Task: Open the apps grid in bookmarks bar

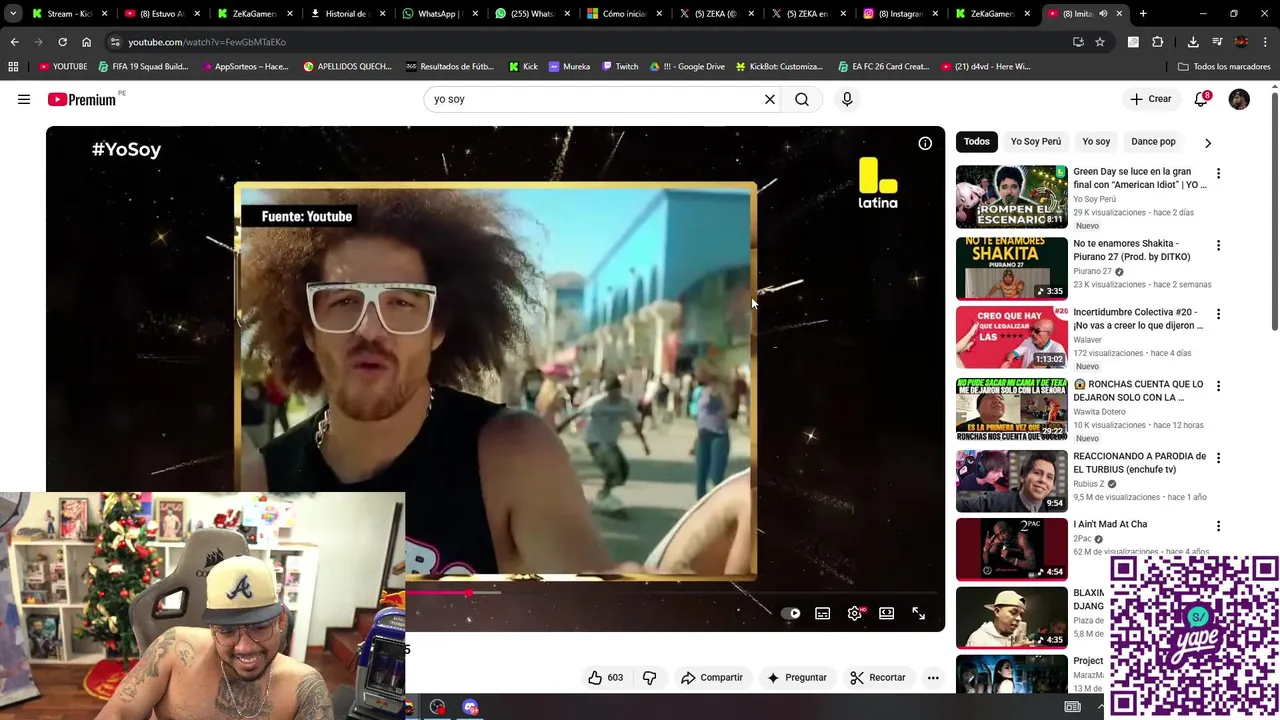Action: [x=13, y=67]
